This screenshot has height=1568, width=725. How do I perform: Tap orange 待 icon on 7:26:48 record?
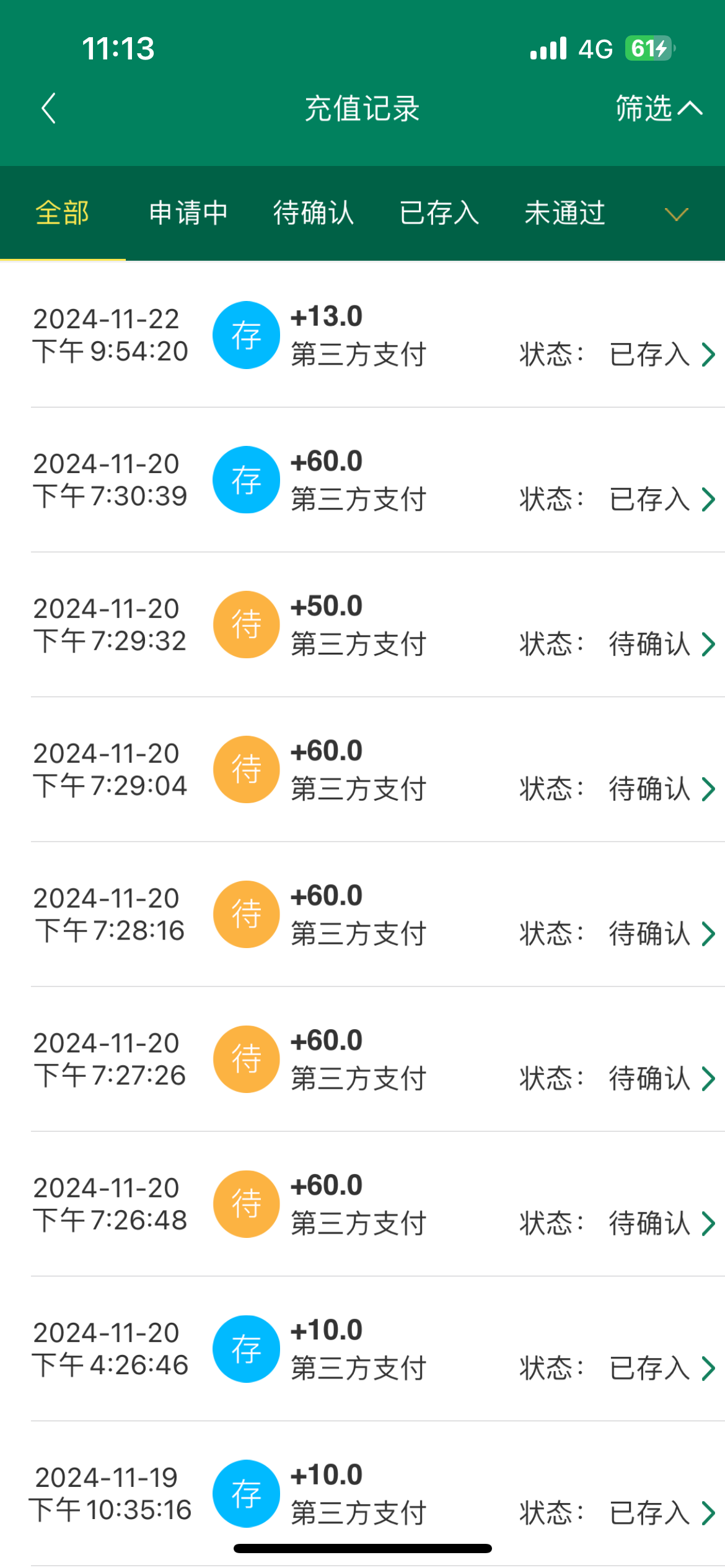(246, 1204)
